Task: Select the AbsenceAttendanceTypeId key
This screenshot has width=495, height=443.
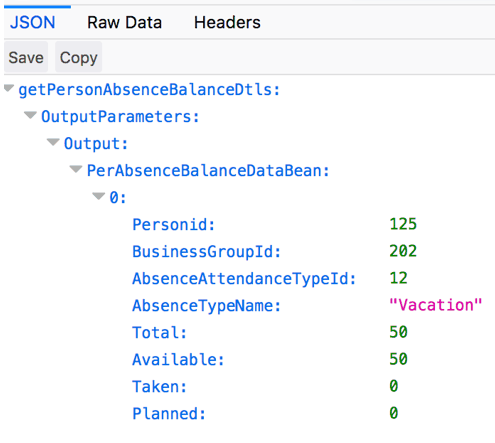Action: tap(244, 278)
